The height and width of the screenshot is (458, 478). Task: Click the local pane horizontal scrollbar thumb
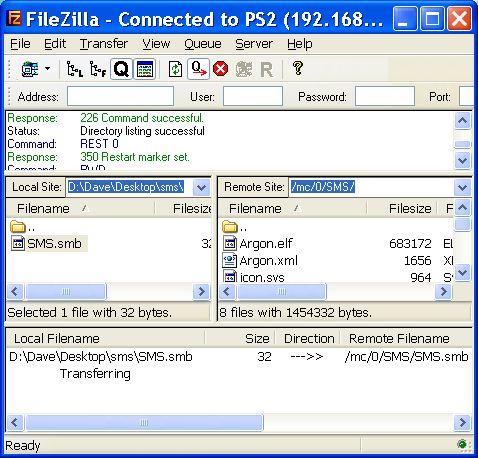tap(66, 292)
